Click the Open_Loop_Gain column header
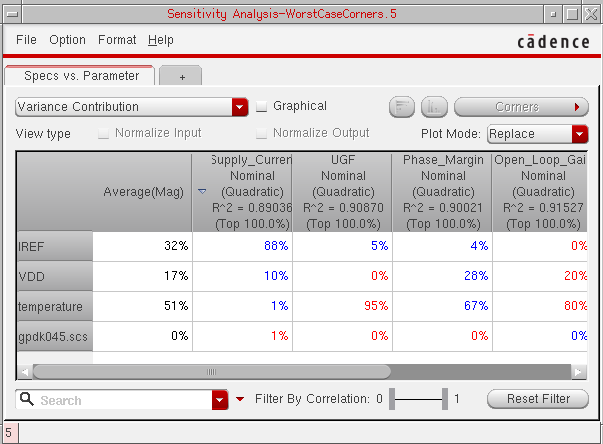Image resolution: width=603 pixels, height=444 pixels. tap(540, 192)
